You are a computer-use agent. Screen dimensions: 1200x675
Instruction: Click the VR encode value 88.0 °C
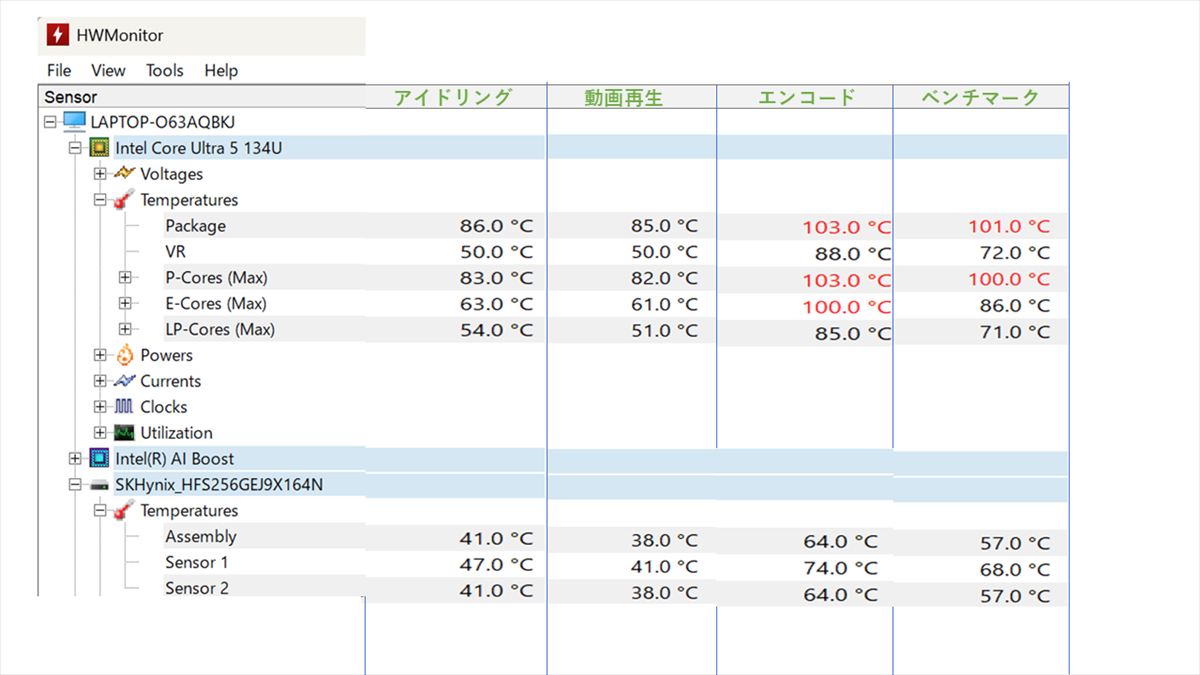point(853,254)
